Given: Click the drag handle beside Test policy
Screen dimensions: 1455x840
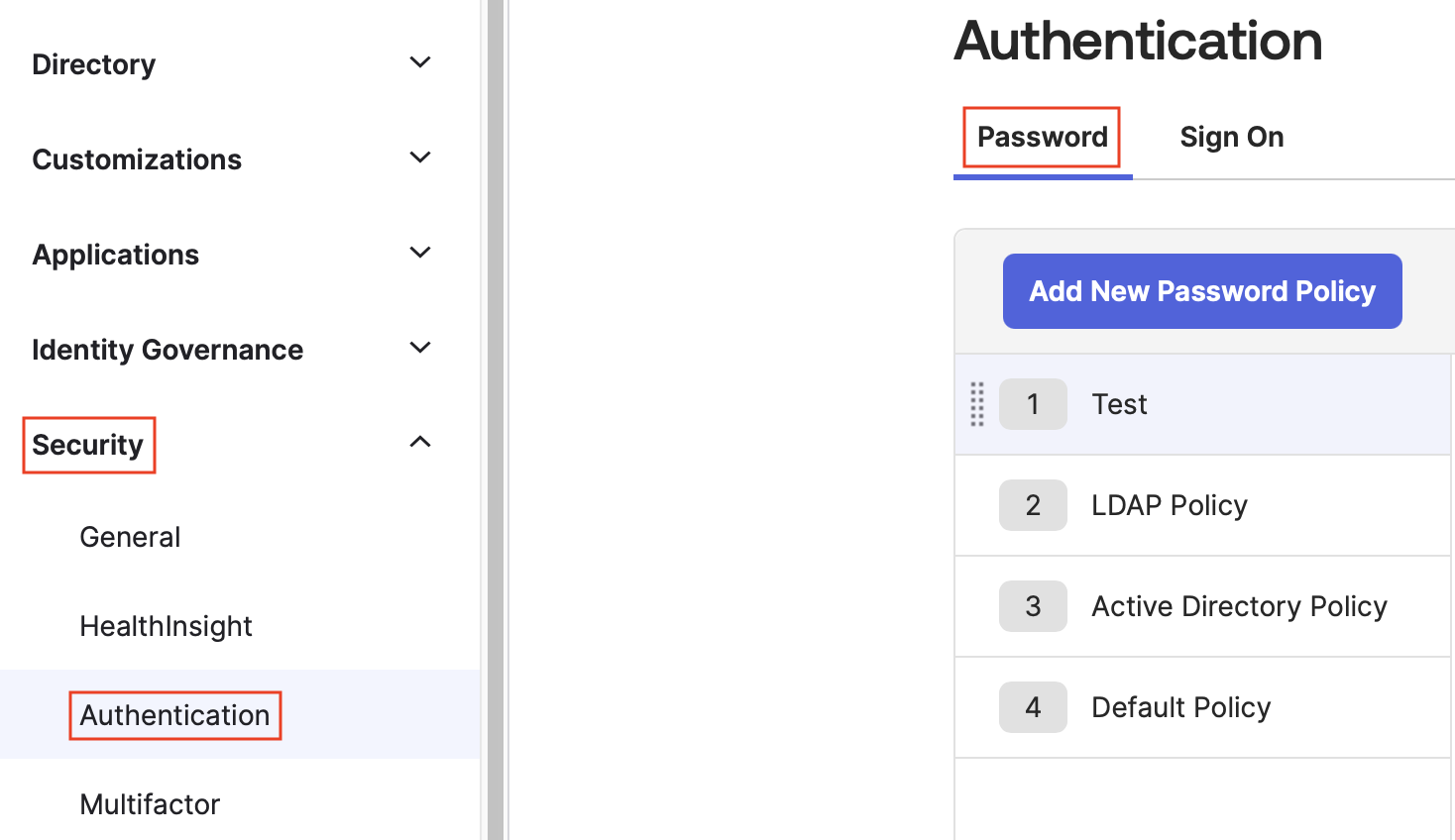Looking at the screenshot, I should 977,404.
